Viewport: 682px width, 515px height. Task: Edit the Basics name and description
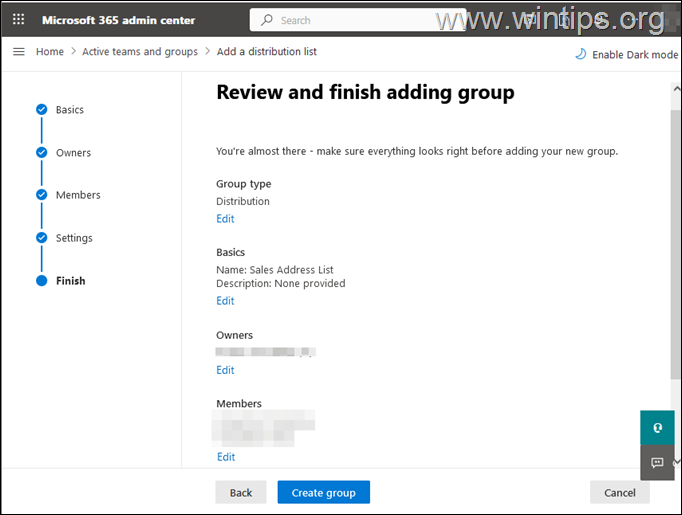coord(225,301)
